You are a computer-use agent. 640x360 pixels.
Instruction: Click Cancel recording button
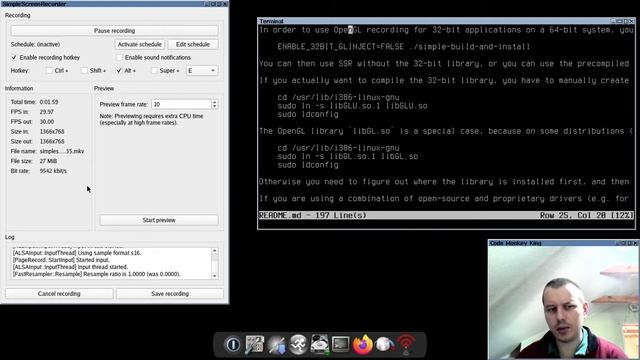(x=59, y=293)
